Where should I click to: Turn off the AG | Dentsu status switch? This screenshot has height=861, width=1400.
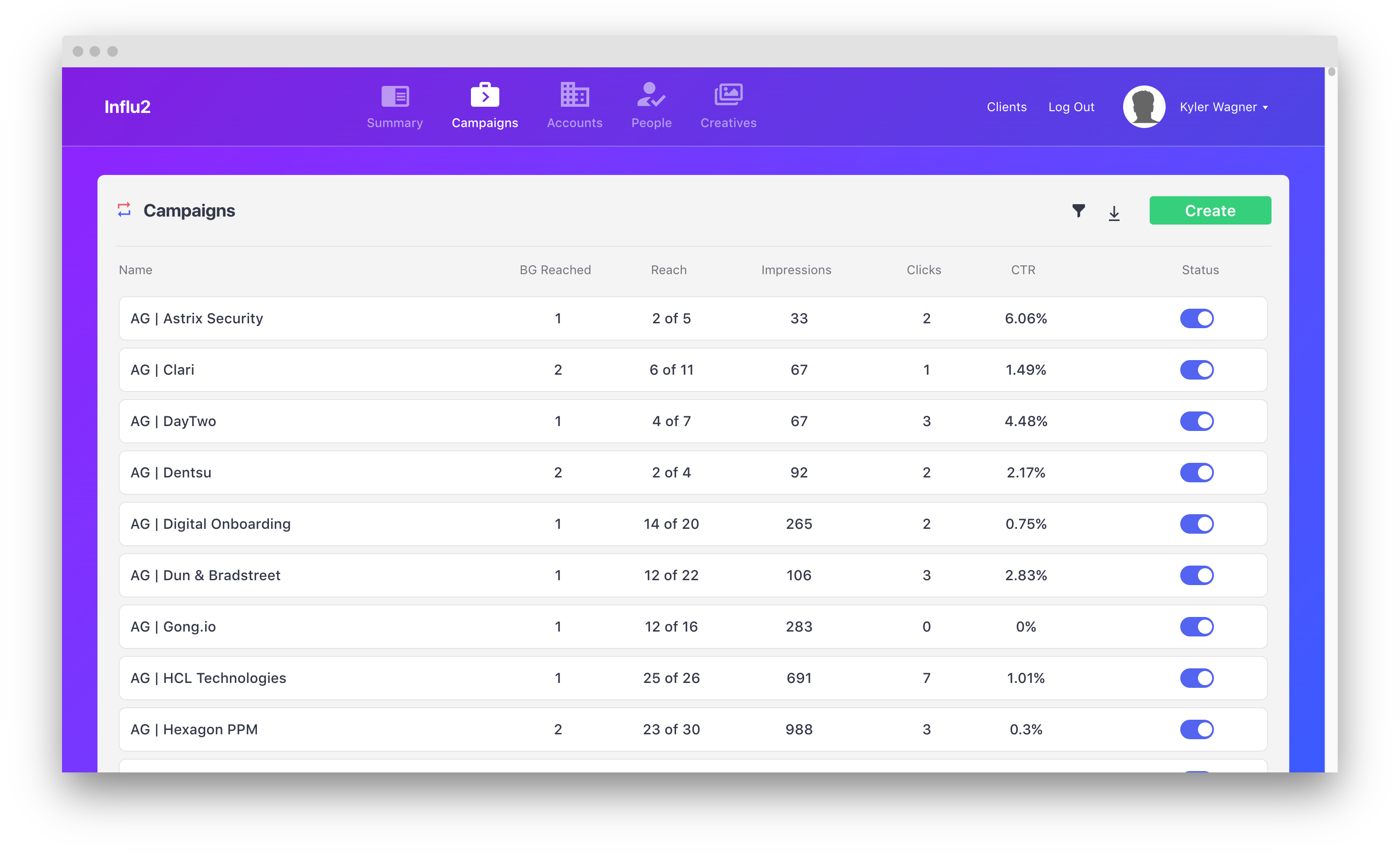click(1197, 473)
